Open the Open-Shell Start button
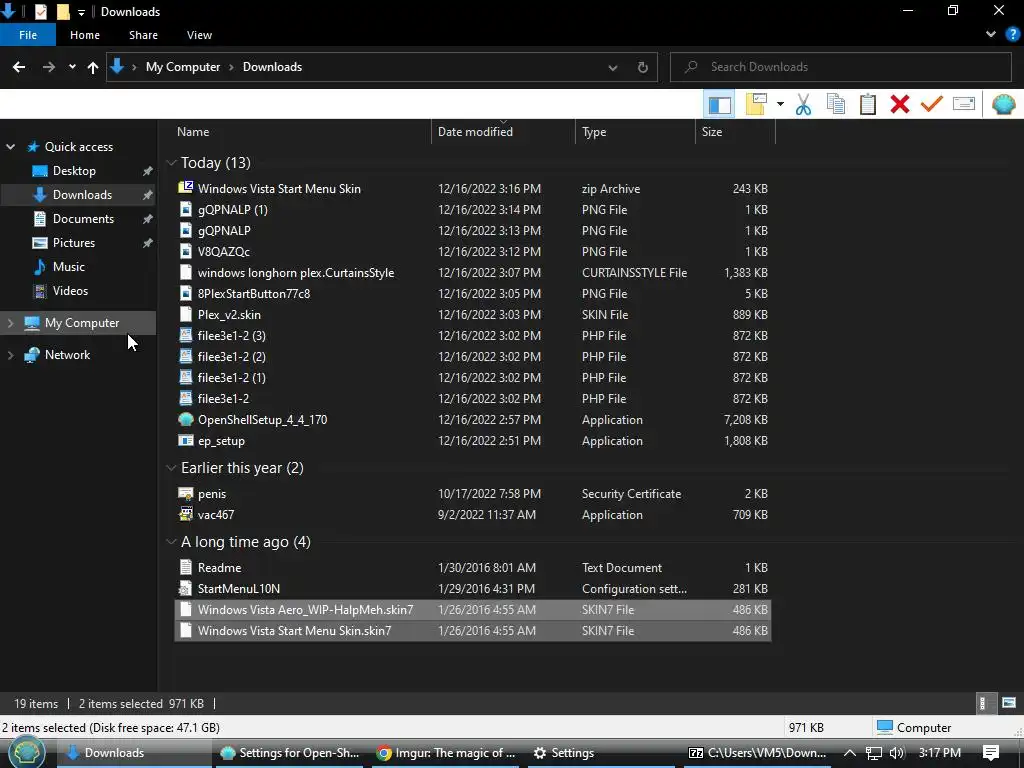1024x768 pixels. (x=26, y=753)
